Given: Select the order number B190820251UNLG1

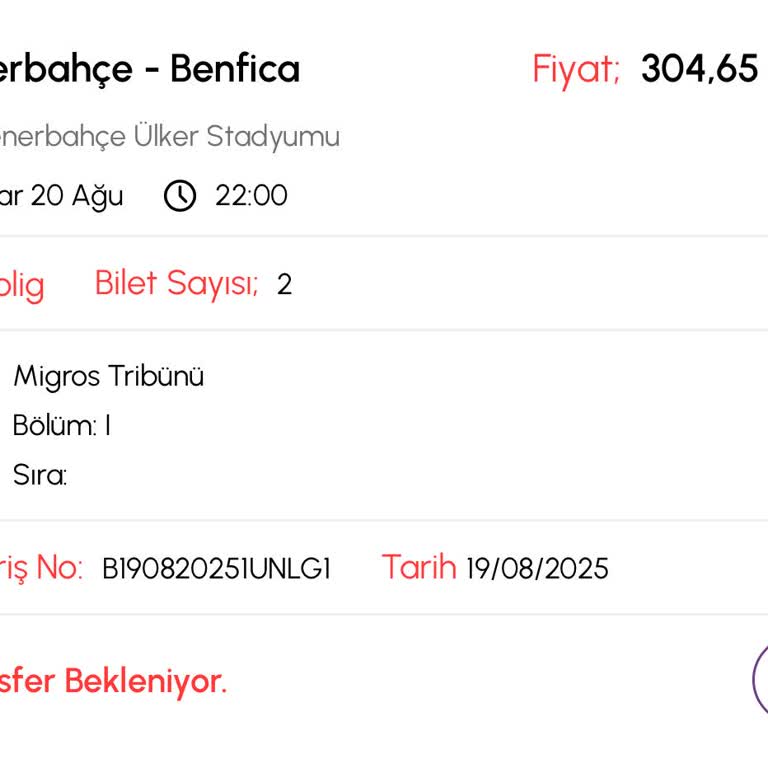Looking at the screenshot, I should point(216,569).
